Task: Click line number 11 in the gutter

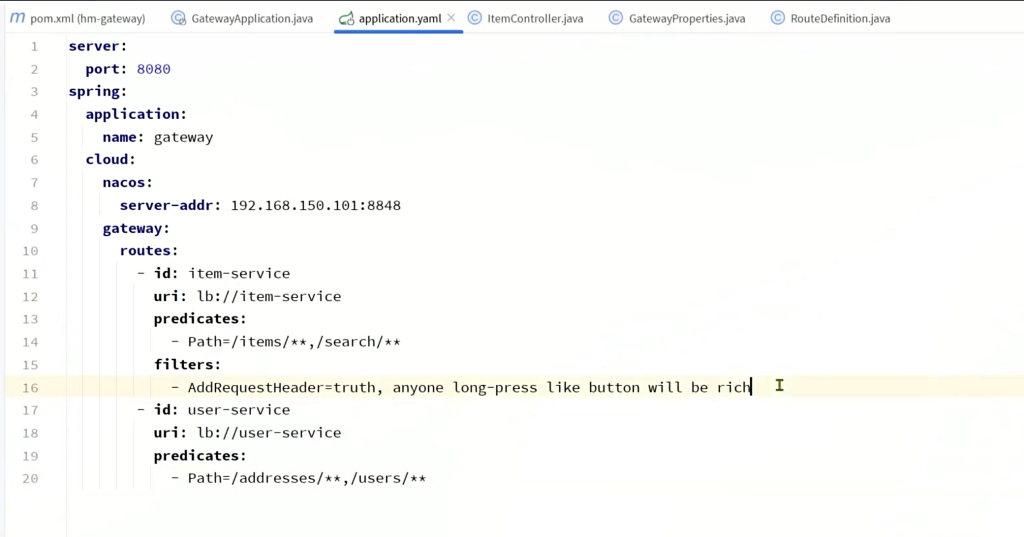Action: click(x=30, y=273)
